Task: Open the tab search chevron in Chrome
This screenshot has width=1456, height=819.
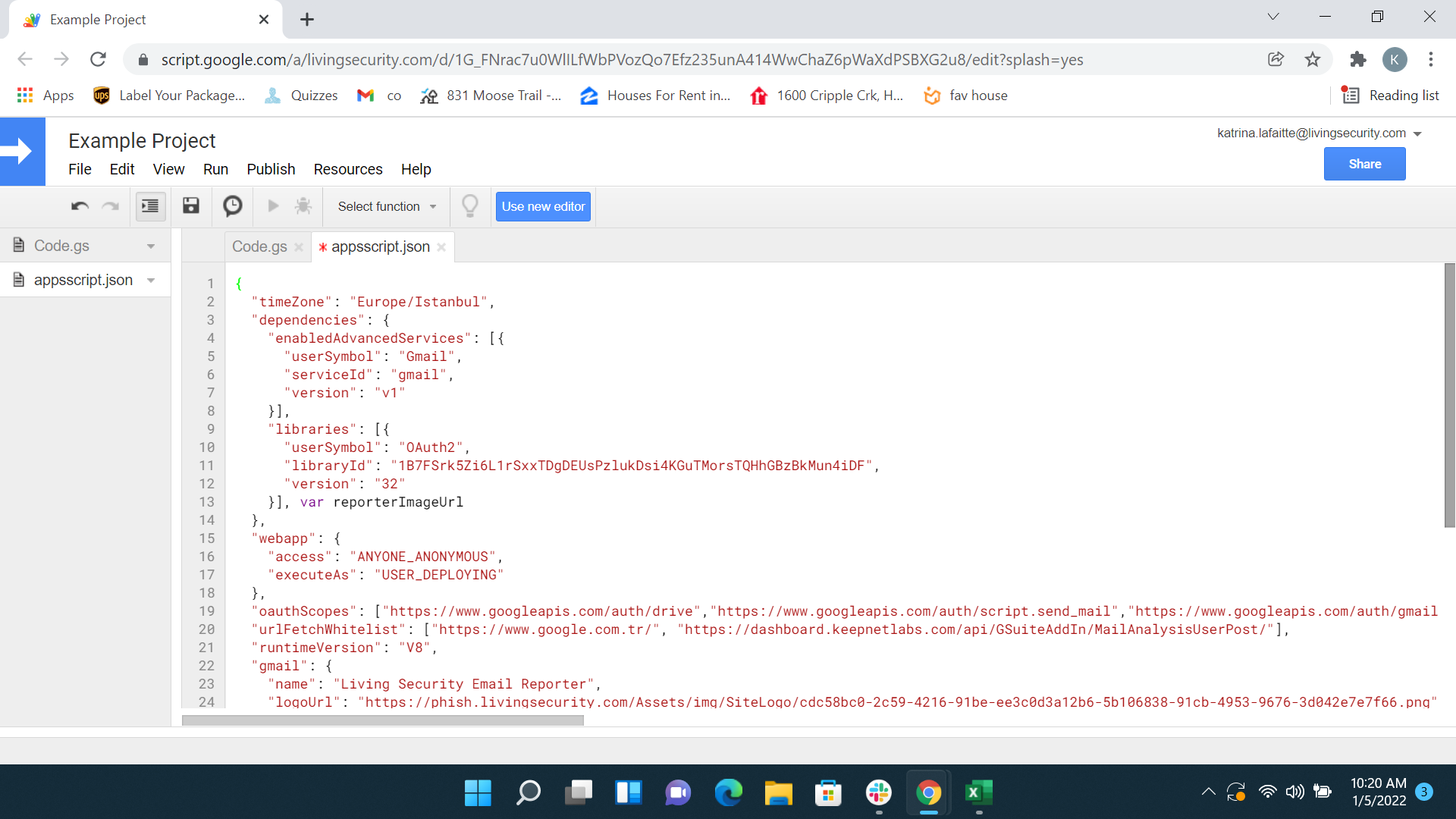Action: [x=1273, y=17]
